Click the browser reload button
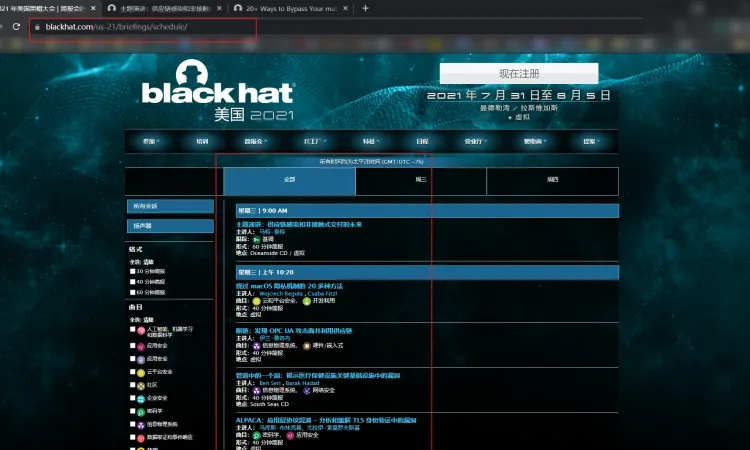750x450 pixels. coord(16,27)
